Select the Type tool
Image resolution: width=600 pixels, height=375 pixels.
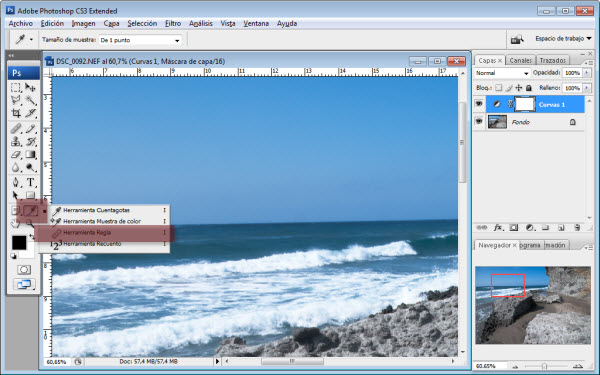(31, 183)
